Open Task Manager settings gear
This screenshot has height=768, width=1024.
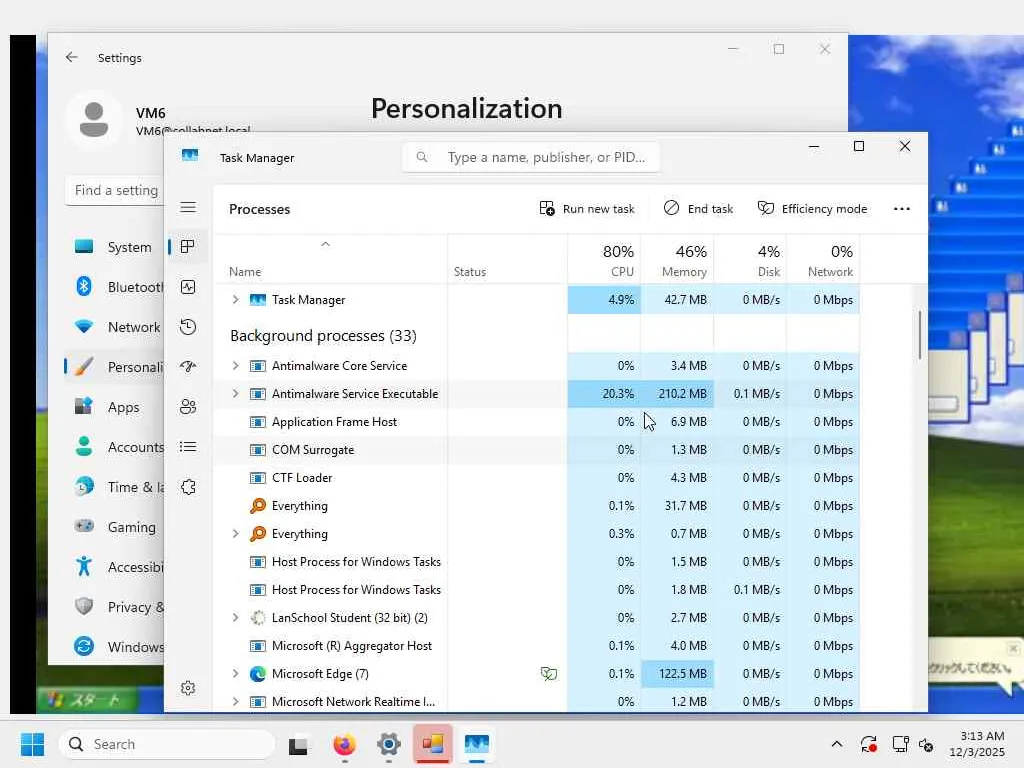188,688
